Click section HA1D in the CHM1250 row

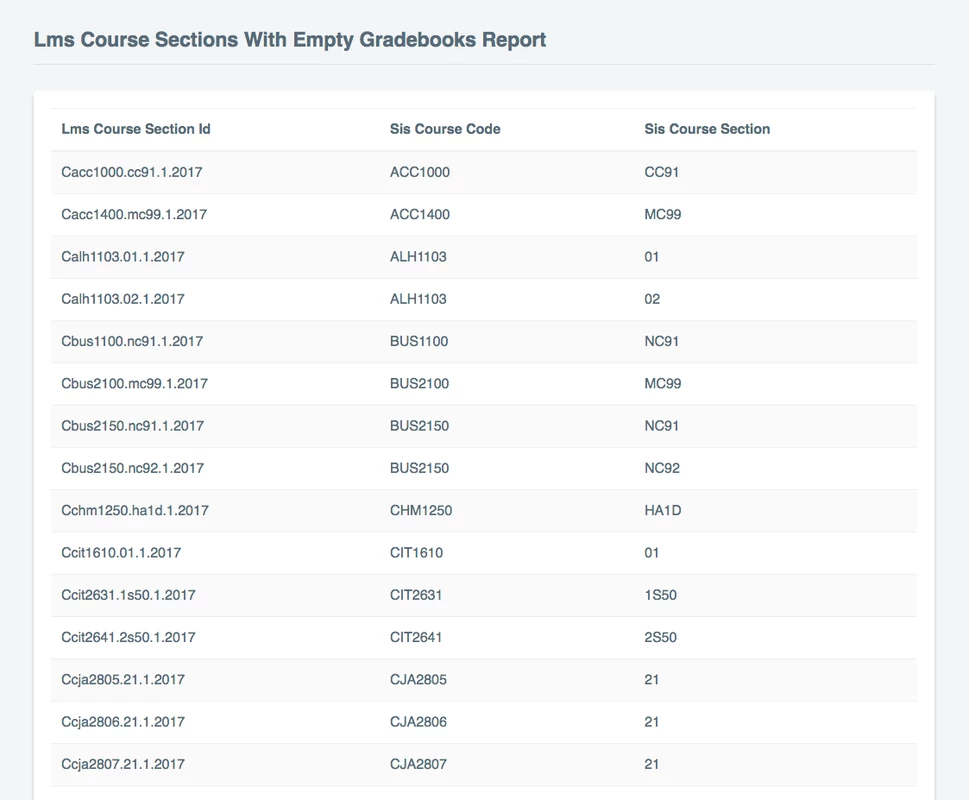pyautogui.click(x=663, y=511)
